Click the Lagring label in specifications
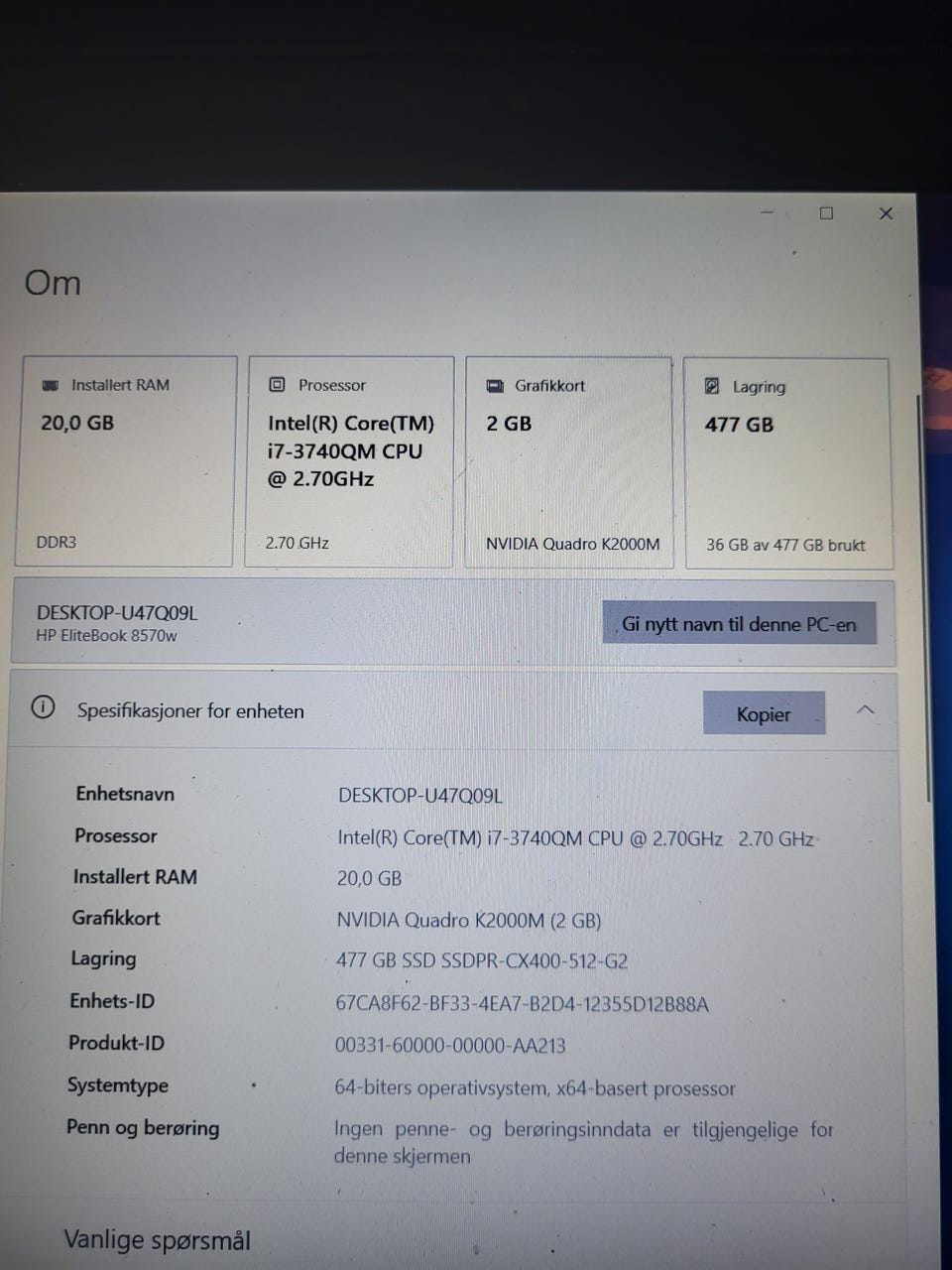952x1270 pixels. pyautogui.click(x=103, y=959)
